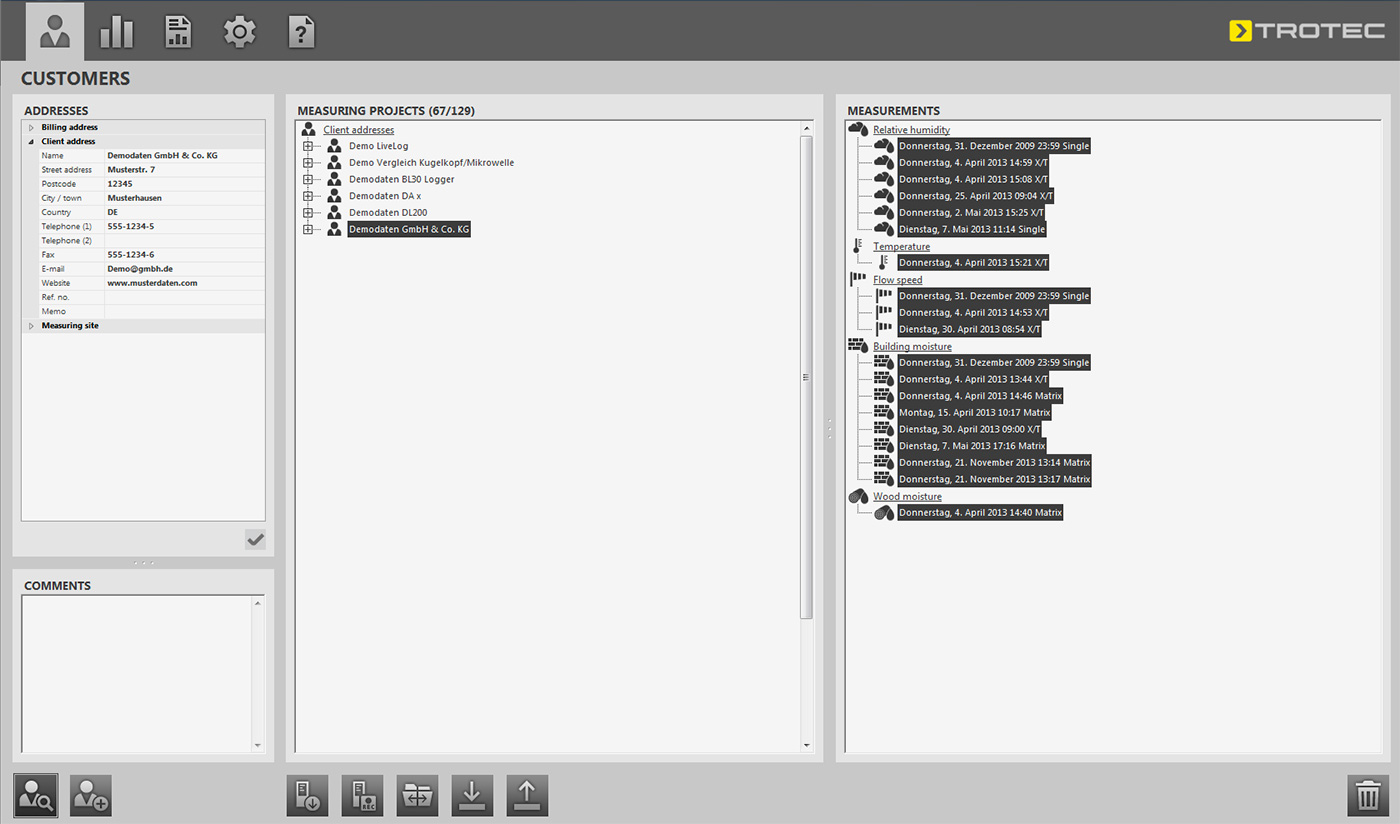Click the Flow speed flag category icon
The image size is (1400, 824).
point(858,279)
